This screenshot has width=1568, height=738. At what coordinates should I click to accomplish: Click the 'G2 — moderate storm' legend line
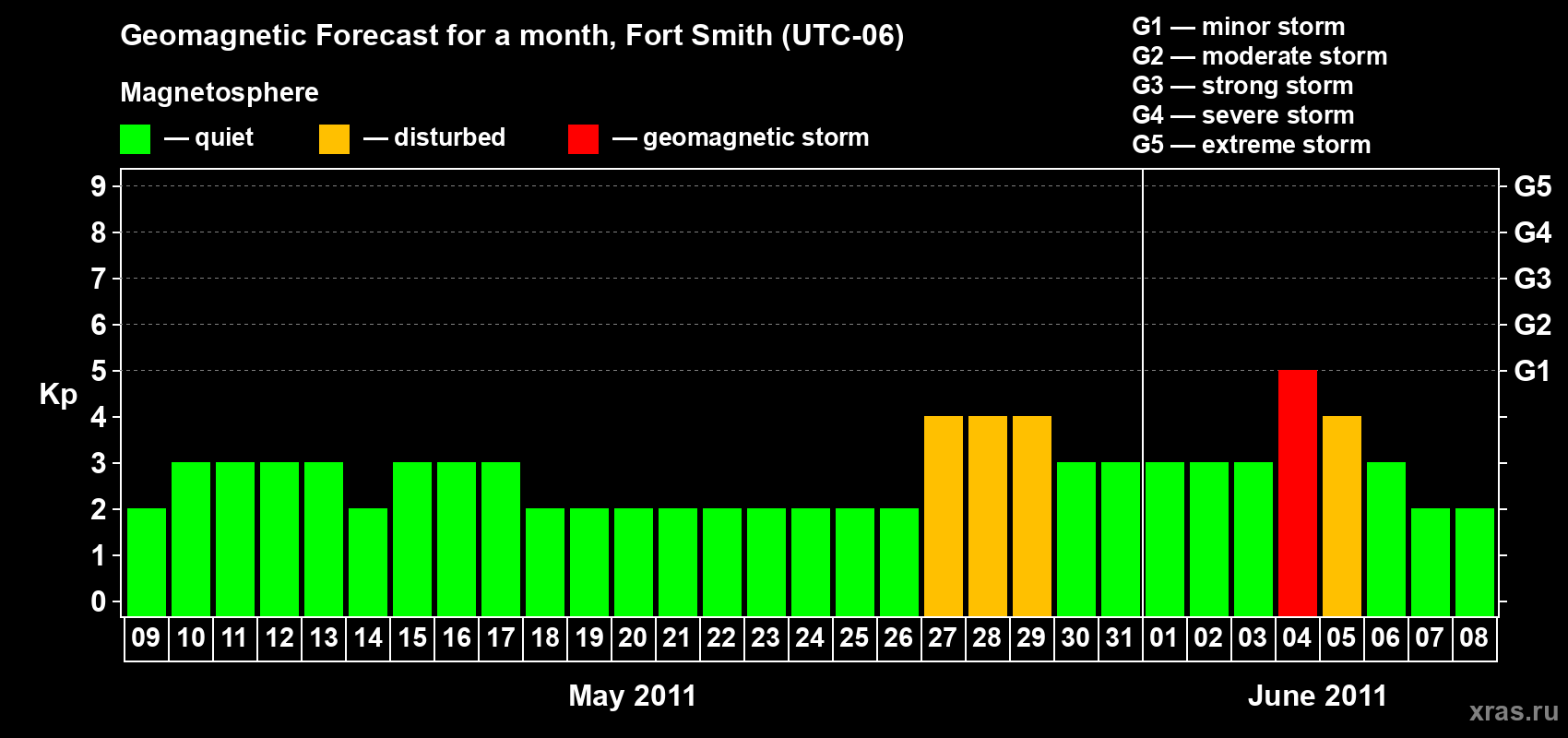[1260, 56]
